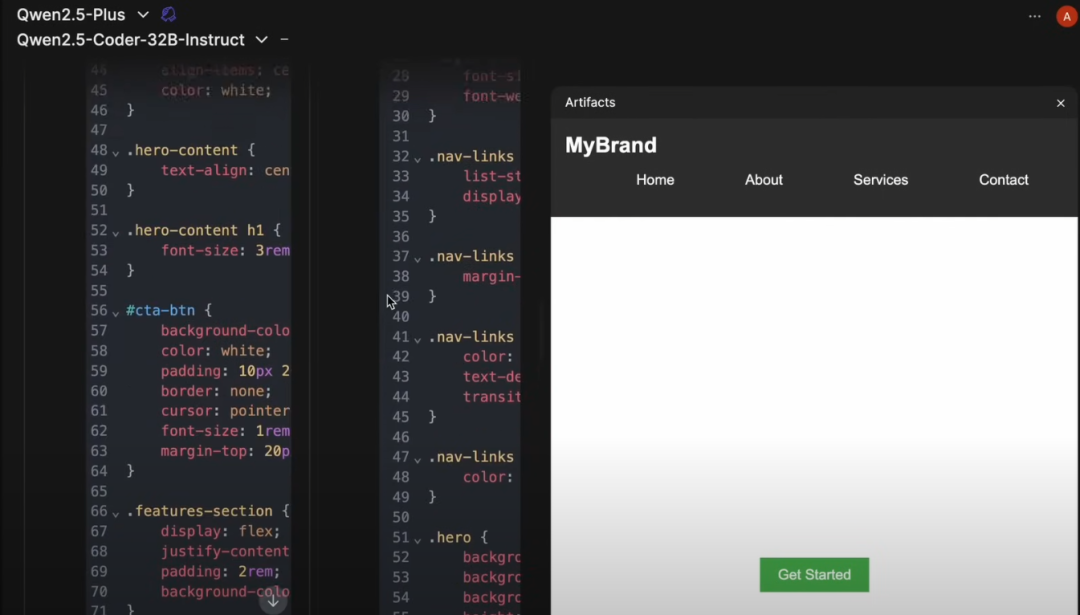This screenshot has height=615, width=1080.
Task: Collapse the .nav-links rule at line 32
Action: (418, 158)
